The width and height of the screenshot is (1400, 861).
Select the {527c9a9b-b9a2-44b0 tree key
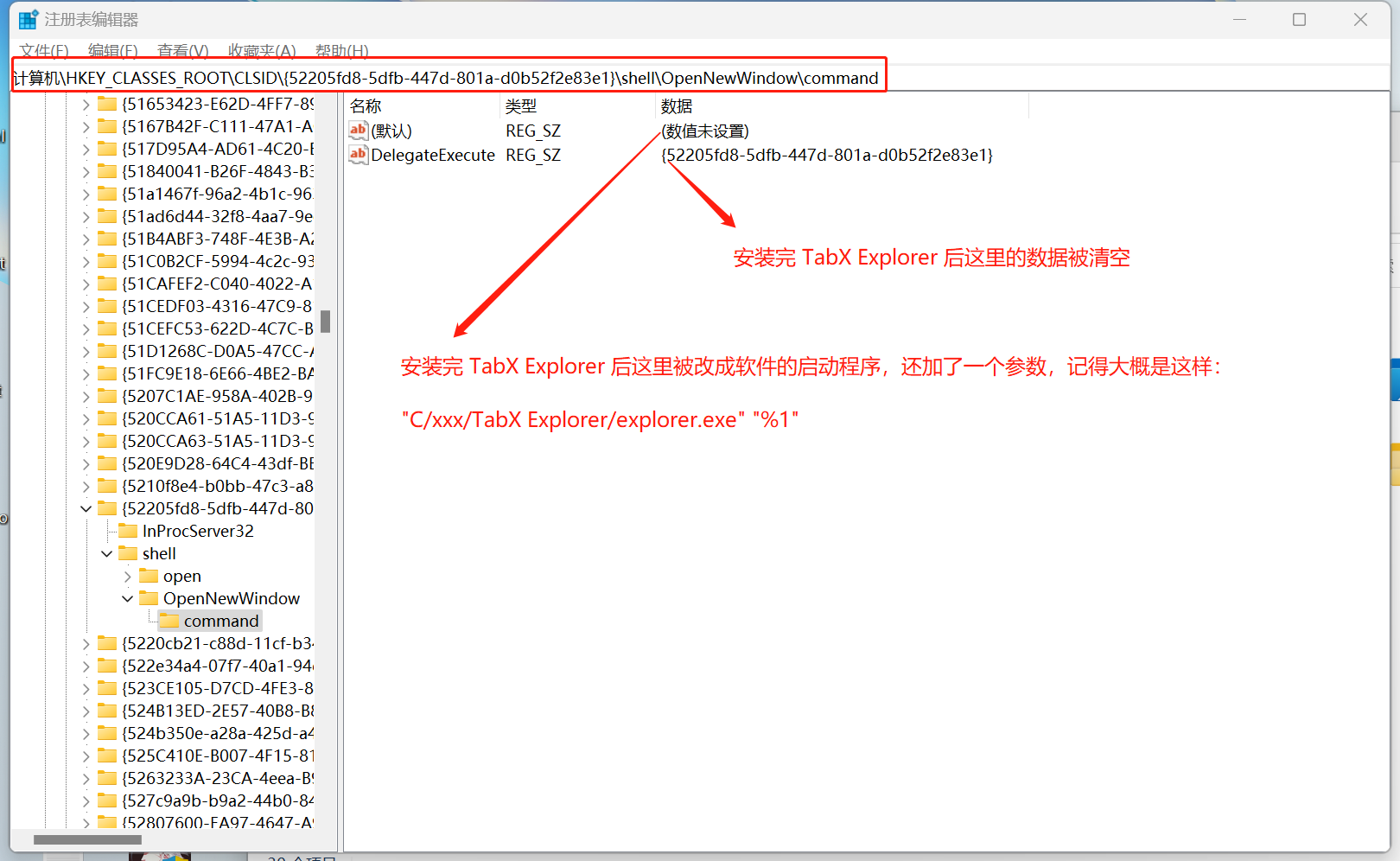(x=218, y=800)
